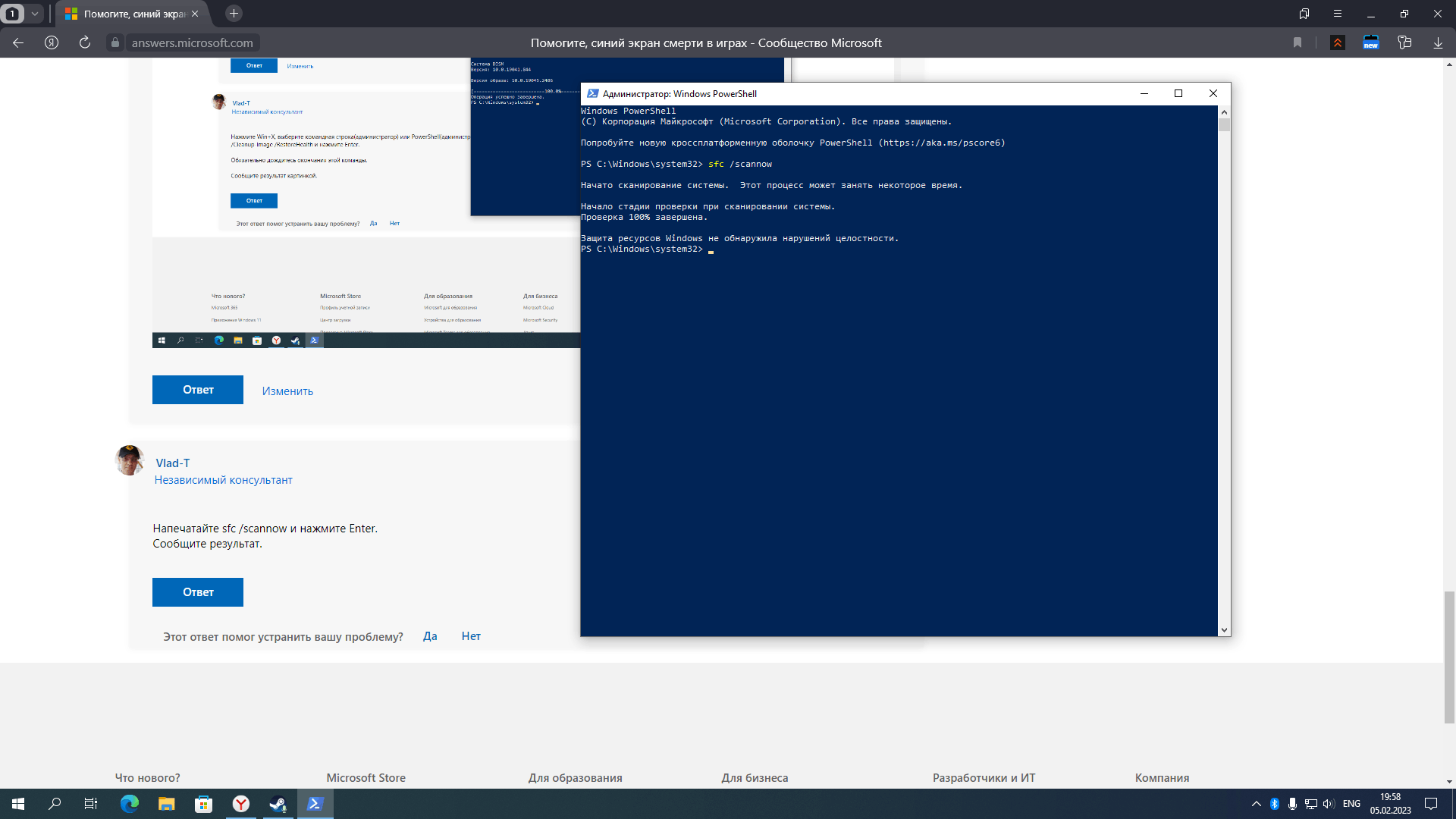Open Vlad-T user profile link
1456x819 pixels.
(x=173, y=463)
